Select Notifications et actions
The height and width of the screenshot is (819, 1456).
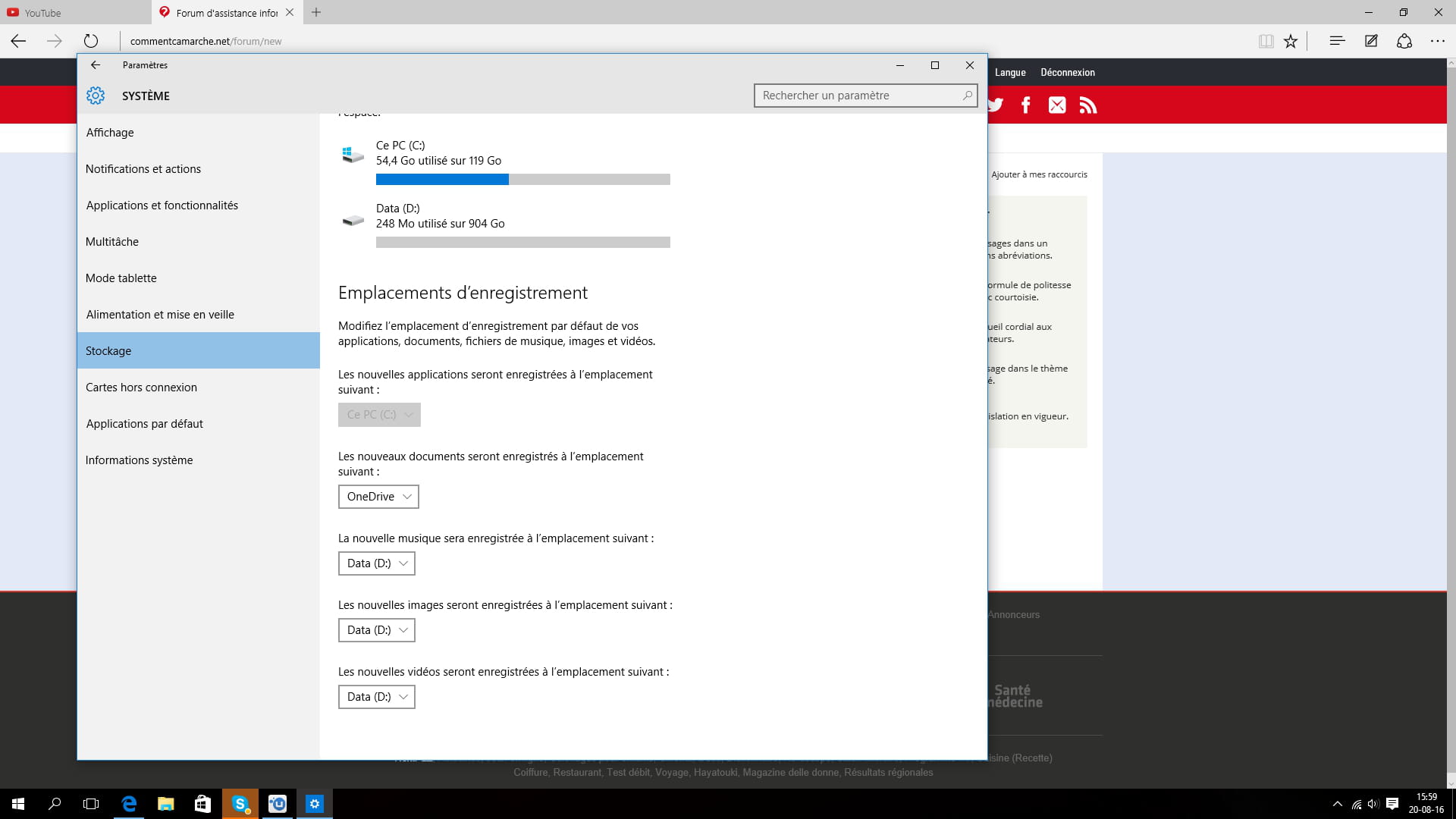click(199, 169)
